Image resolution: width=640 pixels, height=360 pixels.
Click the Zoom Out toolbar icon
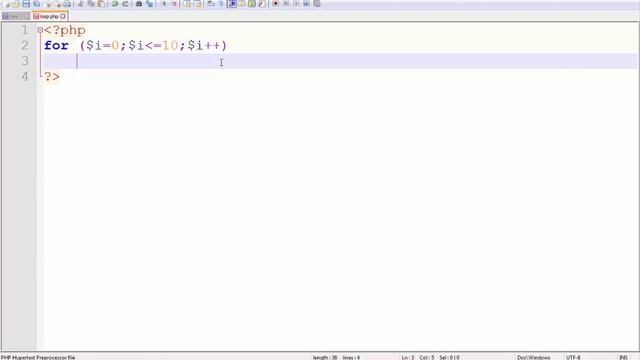tap(173, 4)
